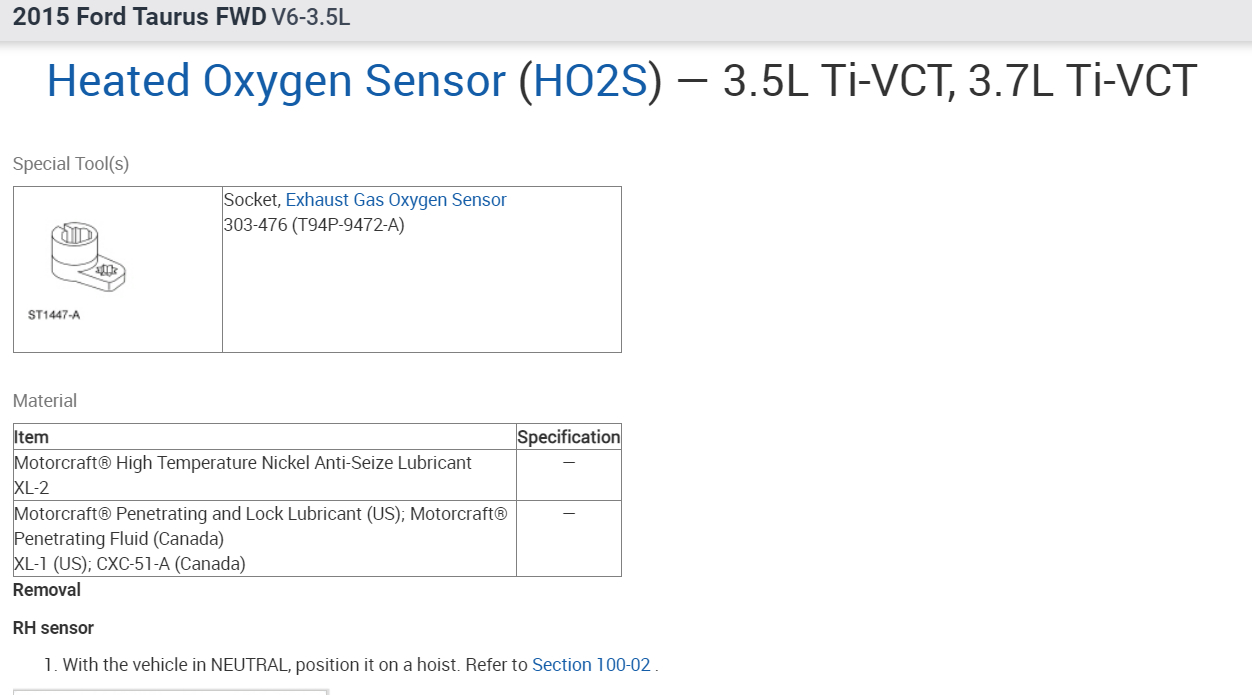1252x695 pixels.
Task: Click tool number 303-476 (T94P-9472-A)
Action: pyautogui.click(x=314, y=225)
